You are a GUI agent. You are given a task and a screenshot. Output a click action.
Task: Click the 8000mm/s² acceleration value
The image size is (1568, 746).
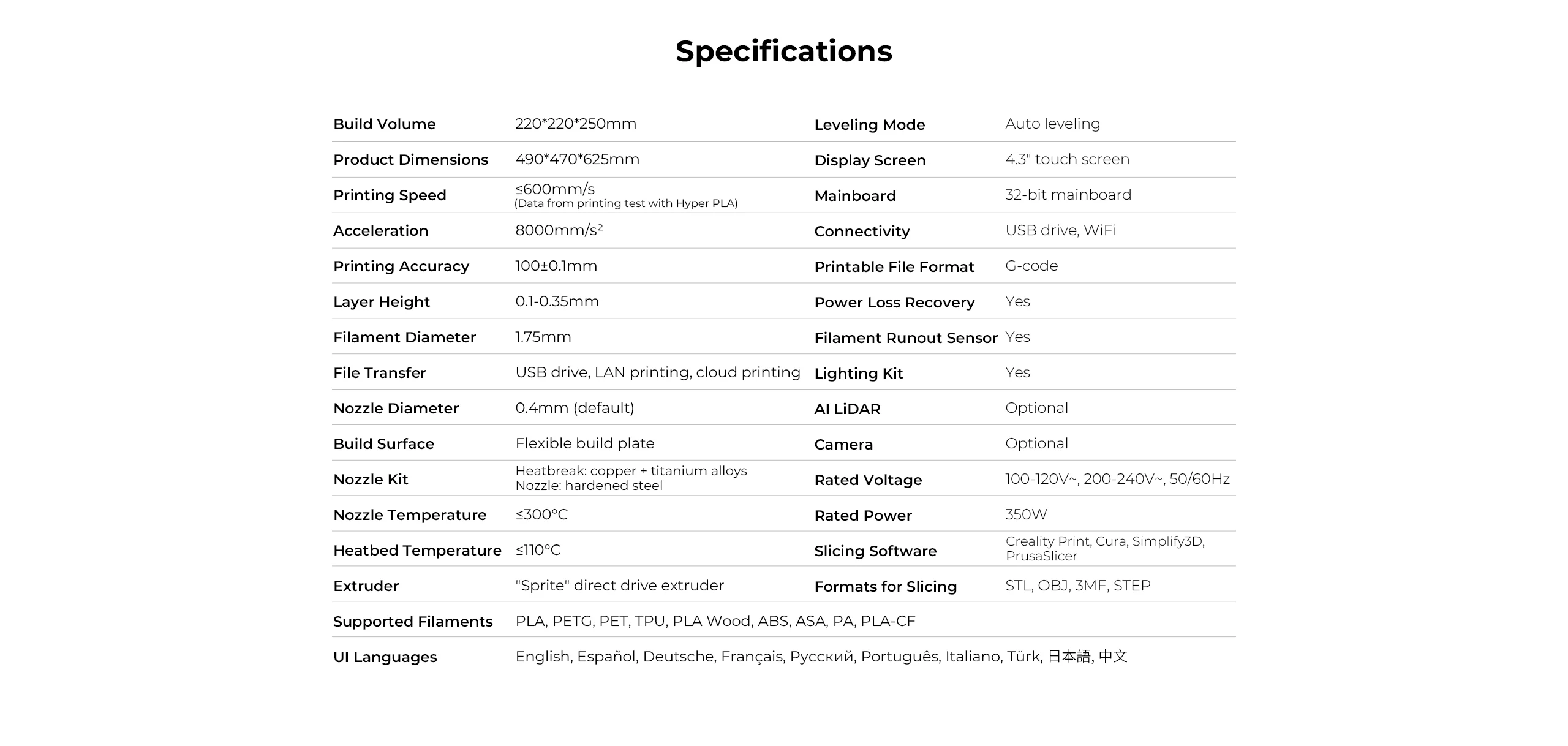pos(559,230)
